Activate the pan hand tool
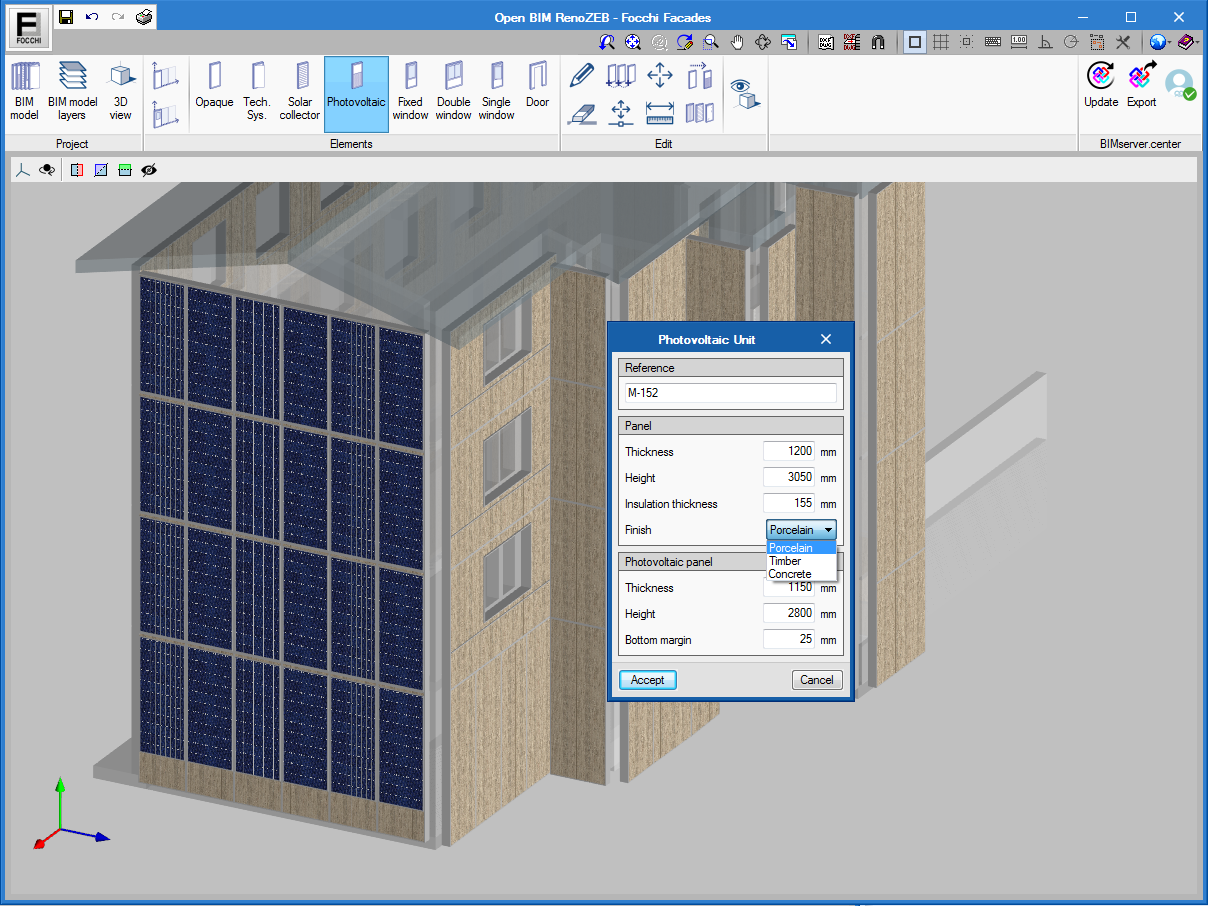1208x906 pixels. (x=737, y=42)
